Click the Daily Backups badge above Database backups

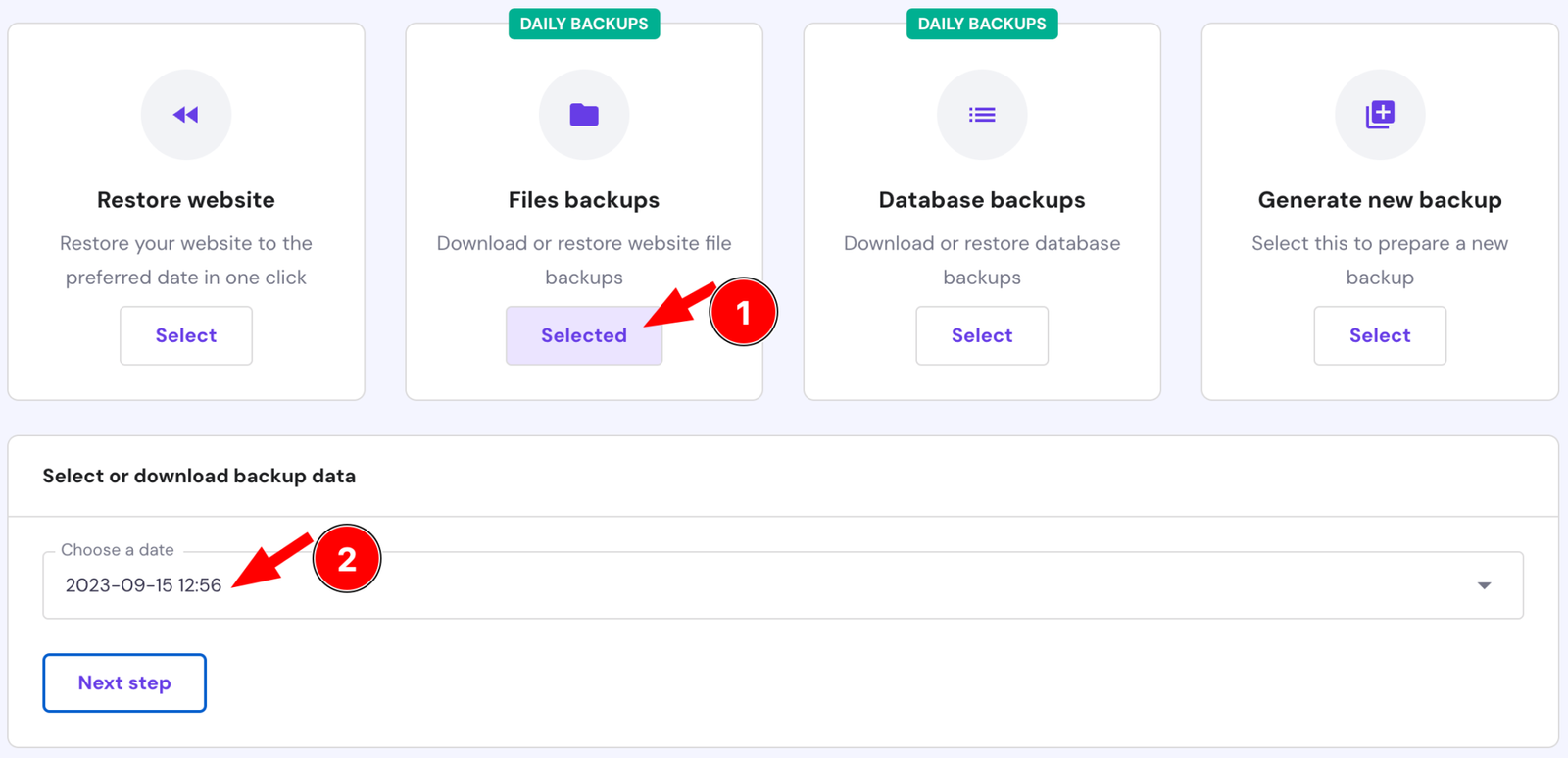pos(982,24)
